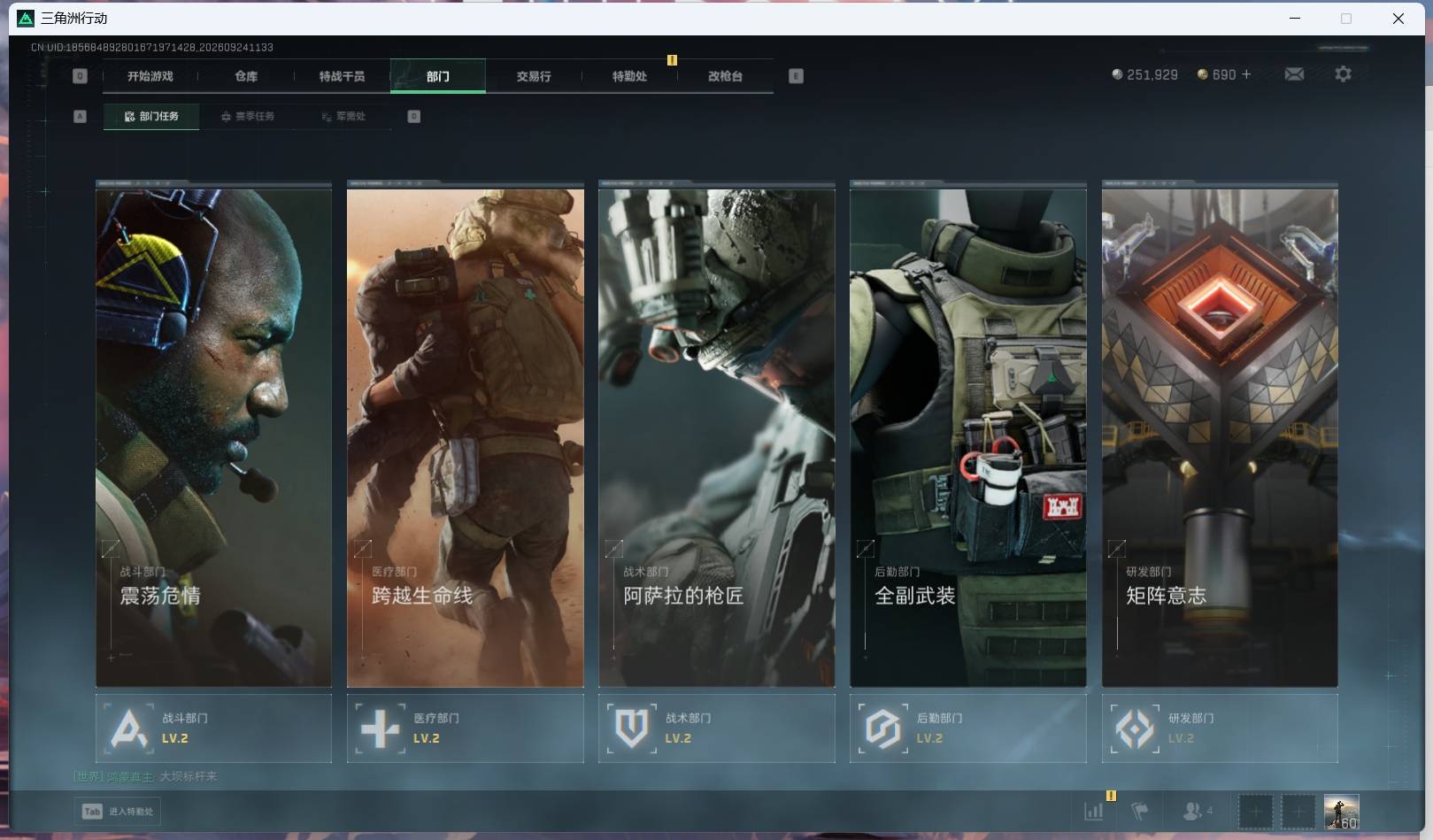Open the 赛季任务 sub-tab
The height and width of the screenshot is (840, 1433).
[x=248, y=116]
